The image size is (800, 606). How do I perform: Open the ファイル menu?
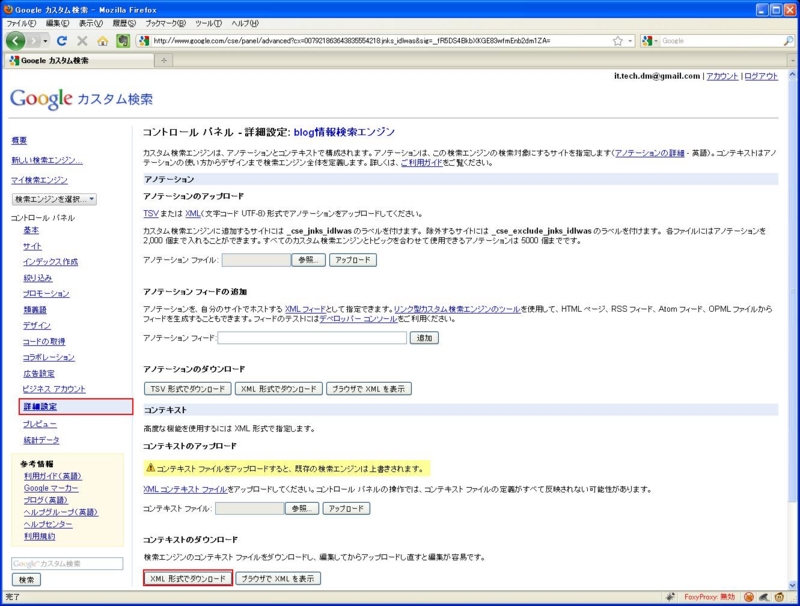point(21,23)
